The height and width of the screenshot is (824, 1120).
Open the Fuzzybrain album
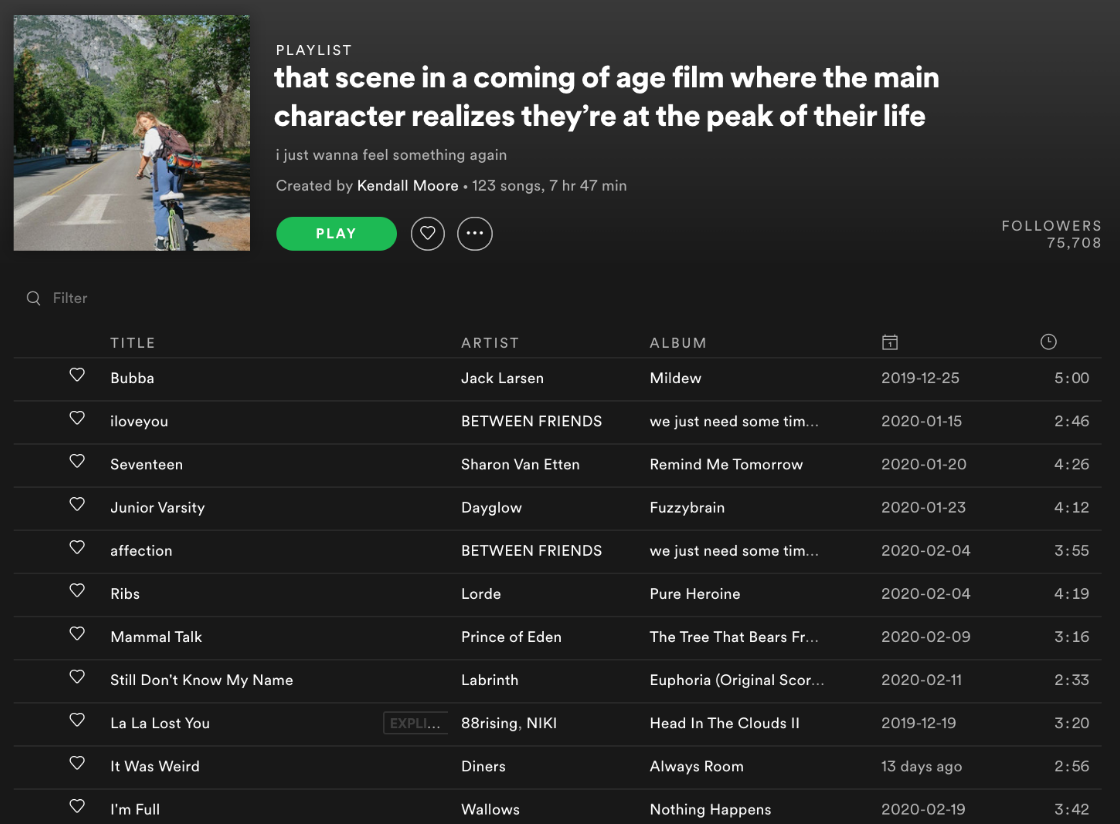coord(687,508)
